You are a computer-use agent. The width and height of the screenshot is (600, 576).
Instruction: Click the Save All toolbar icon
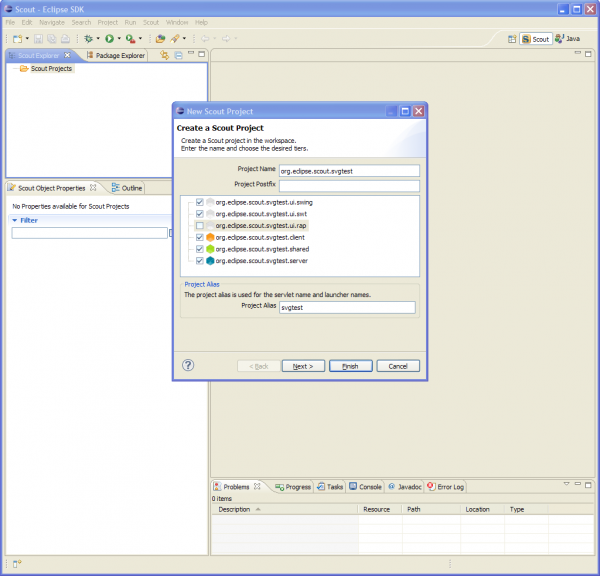pos(52,39)
